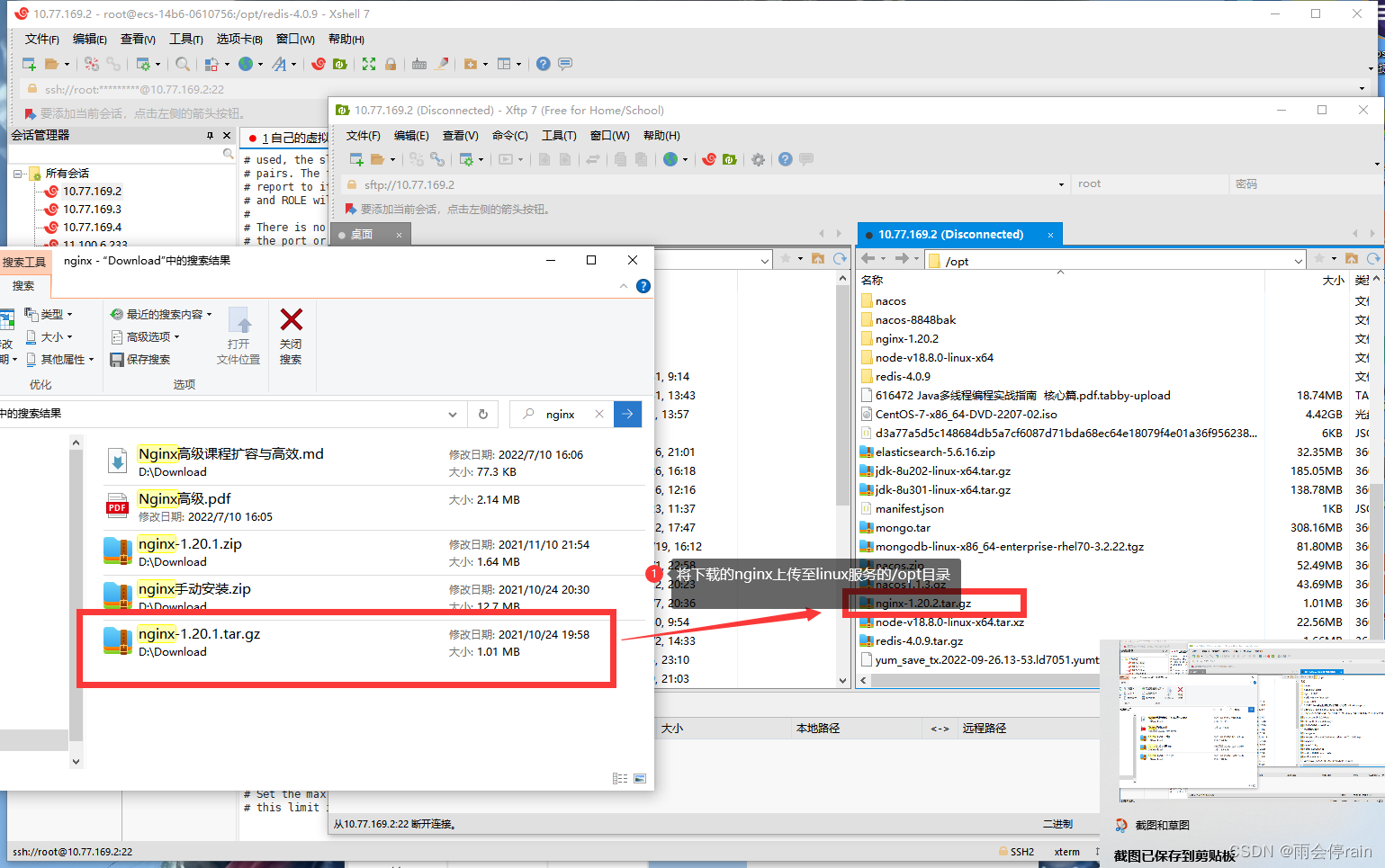Select redis-4.0.9.tar.gz in Xftp remote list
Screen dimensions: 1385x868
point(919,641)
